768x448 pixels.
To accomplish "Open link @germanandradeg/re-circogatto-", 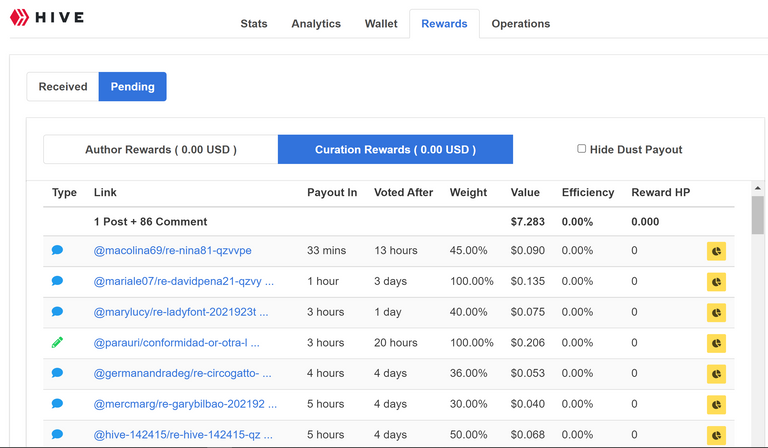I will click(182, 373).
